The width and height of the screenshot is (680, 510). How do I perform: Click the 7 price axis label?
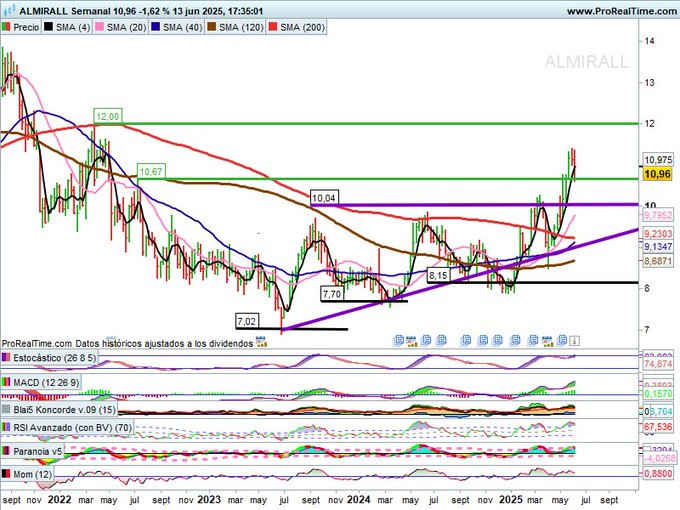(647, 330)
